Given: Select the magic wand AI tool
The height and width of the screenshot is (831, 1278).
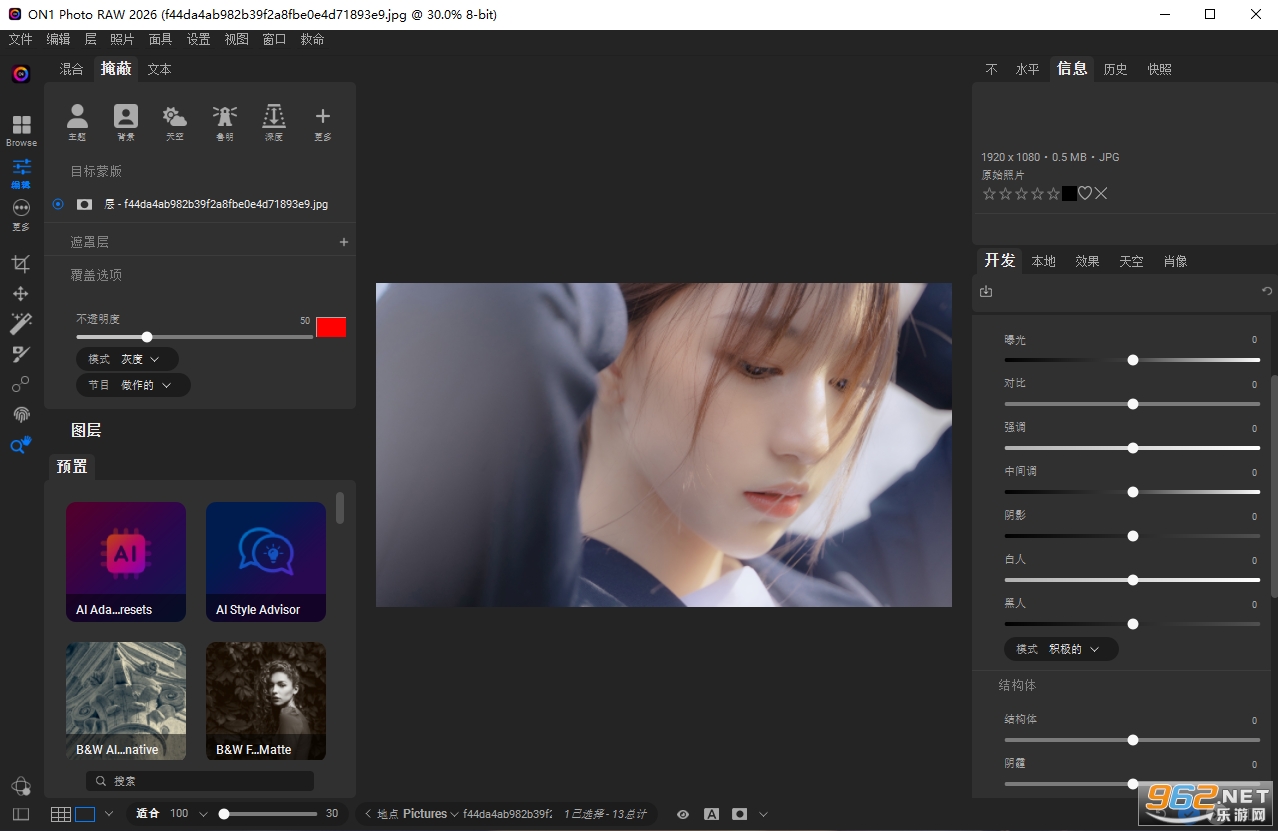Looking at the screenshot, I should [x=21, y=323].
